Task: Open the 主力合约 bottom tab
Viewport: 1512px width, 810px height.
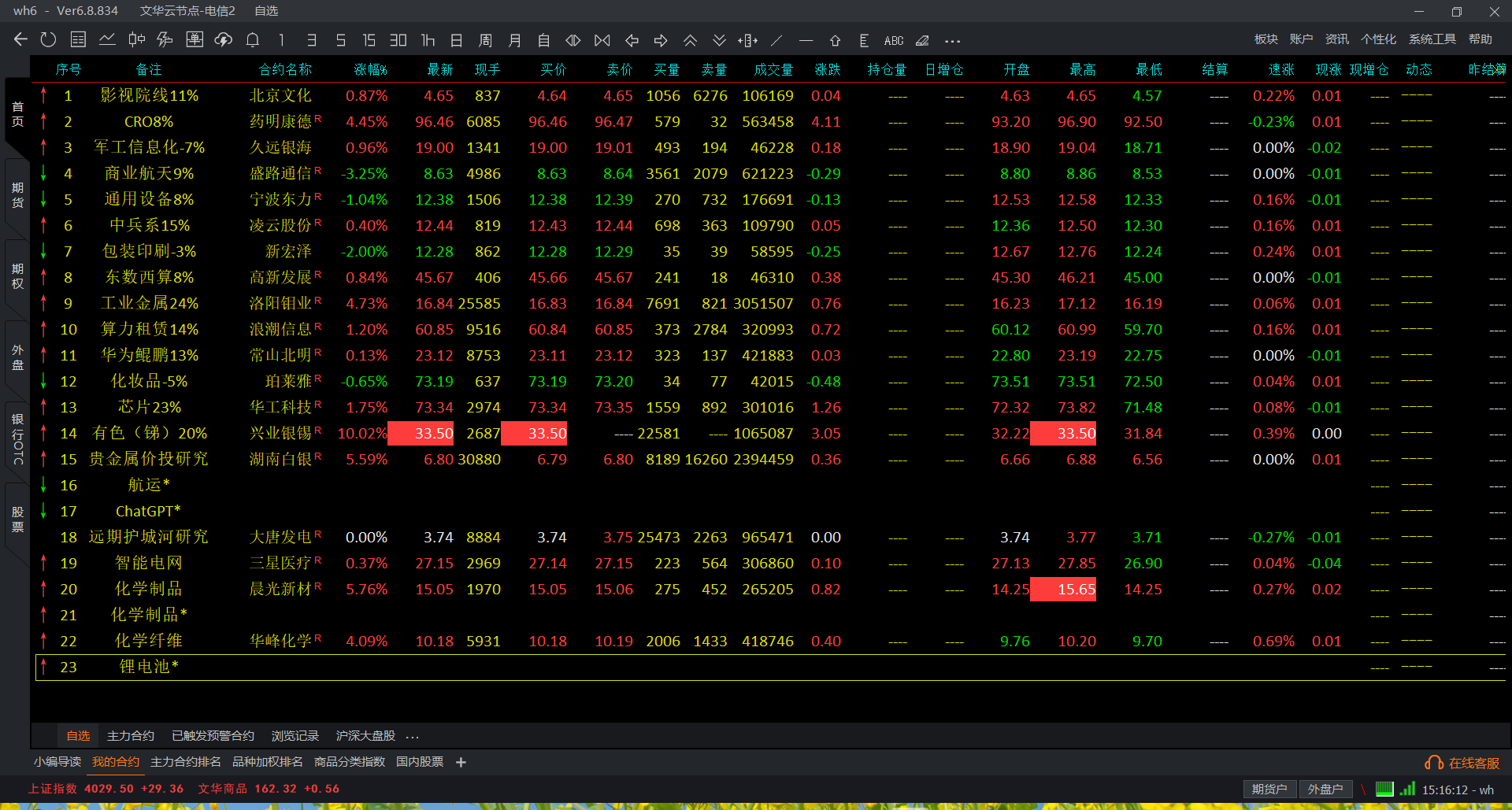Action: pyautogui.click(x=131, y=736)
